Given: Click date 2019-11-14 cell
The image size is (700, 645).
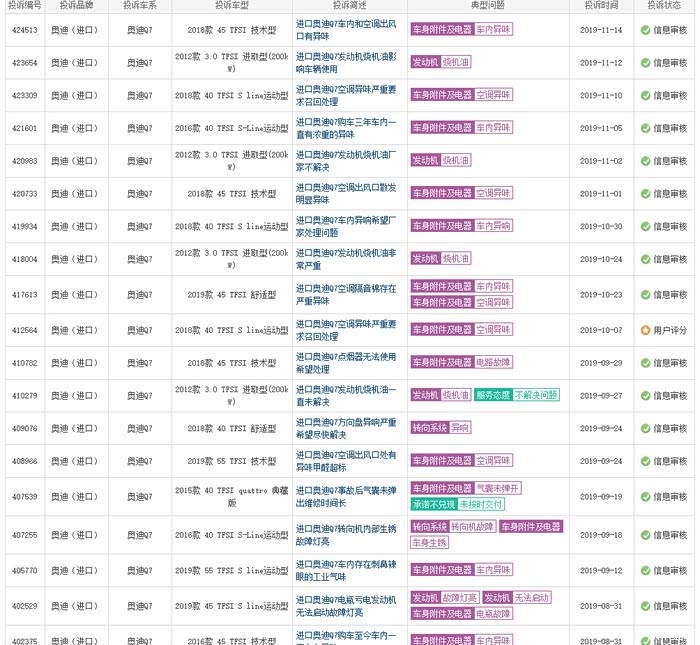Looking at the screenshot, I should [601, 30].
